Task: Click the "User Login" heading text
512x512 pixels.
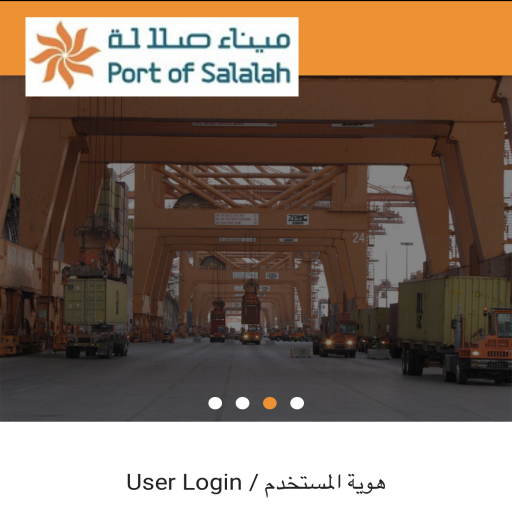Action: coord(184,482)
